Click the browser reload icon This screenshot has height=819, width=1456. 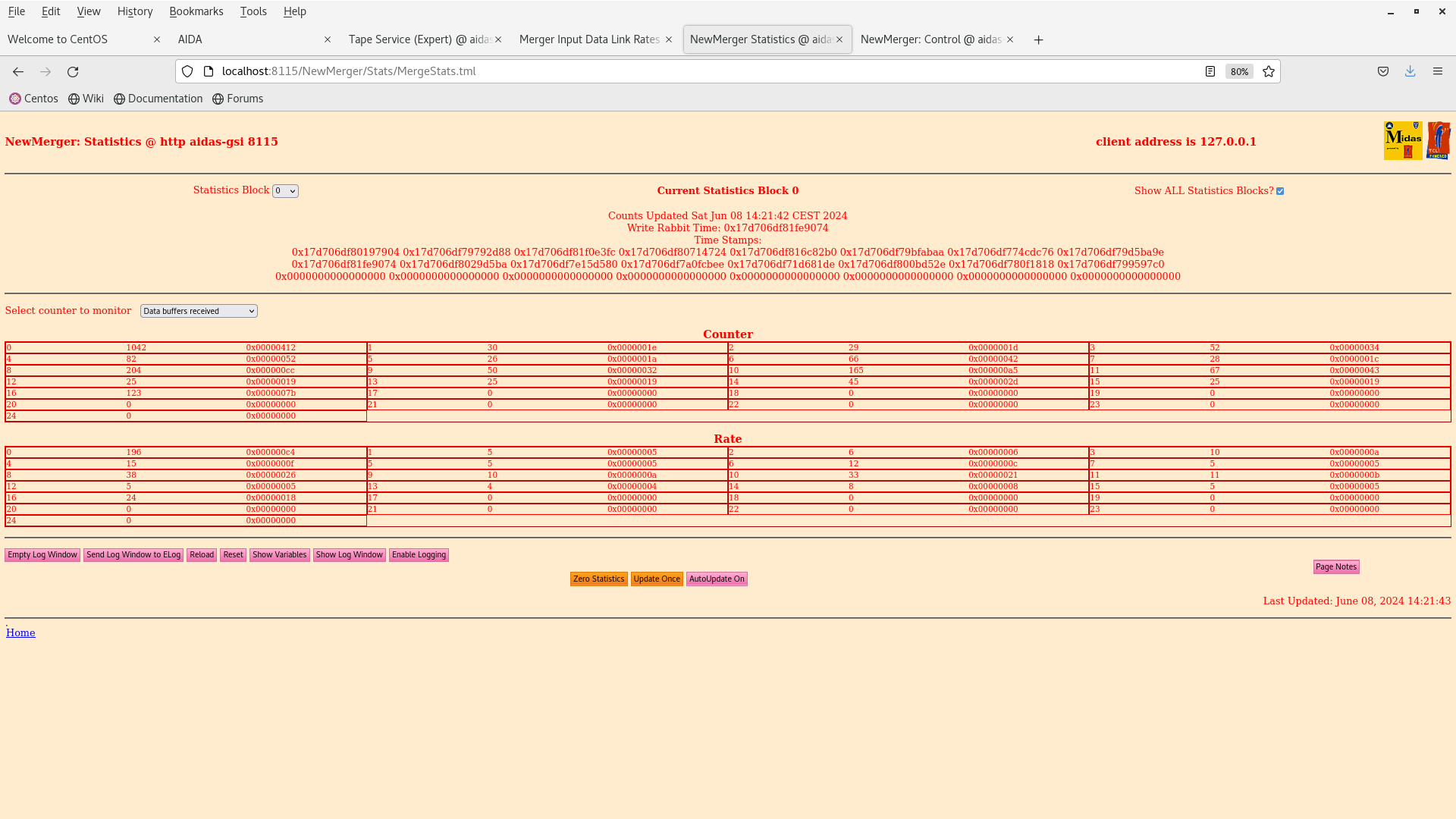(73, 71)
